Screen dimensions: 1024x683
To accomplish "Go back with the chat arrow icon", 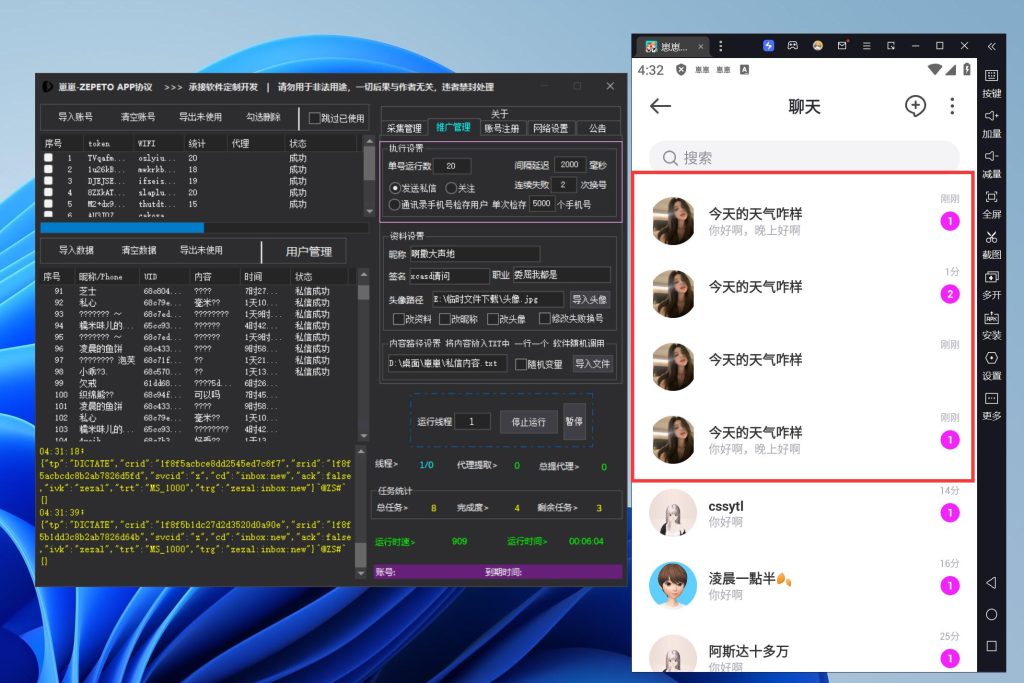I will pos(660,106).
